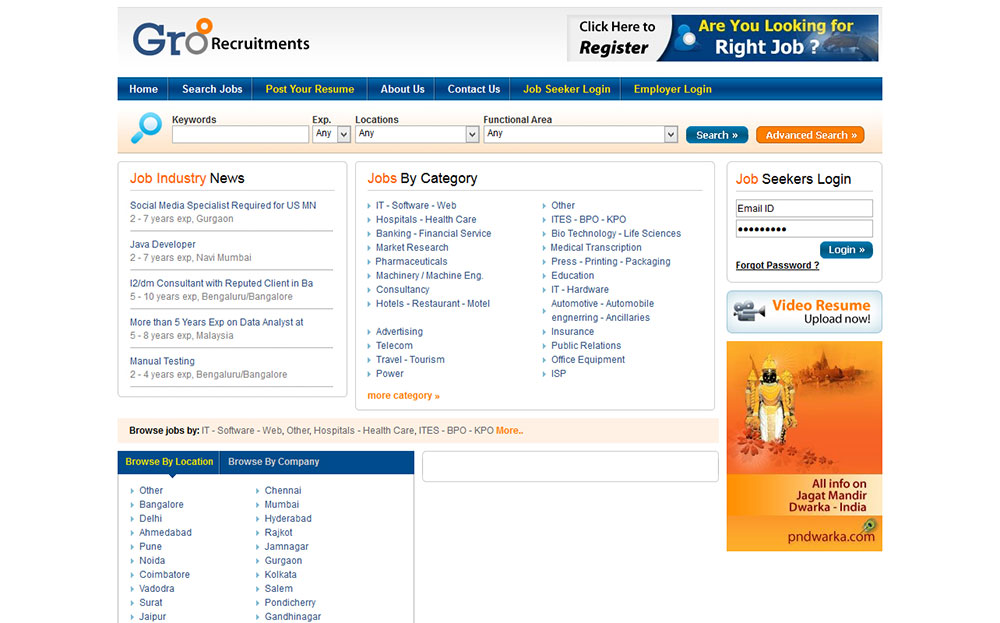The width and height of the screenshot is (1000, 623).
Task: Click the Forgot Password link
Action: tap(777, 266)
